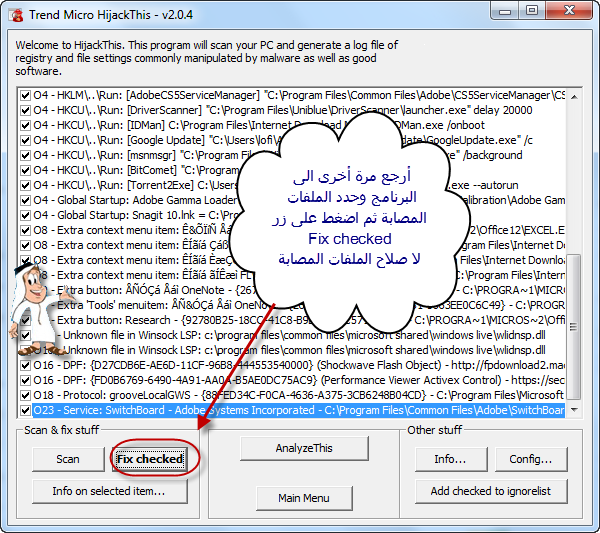Uncheck the IDMan entry checkbox
The image size is (600, 533).
pyautogui.click(x=25, y=125)
